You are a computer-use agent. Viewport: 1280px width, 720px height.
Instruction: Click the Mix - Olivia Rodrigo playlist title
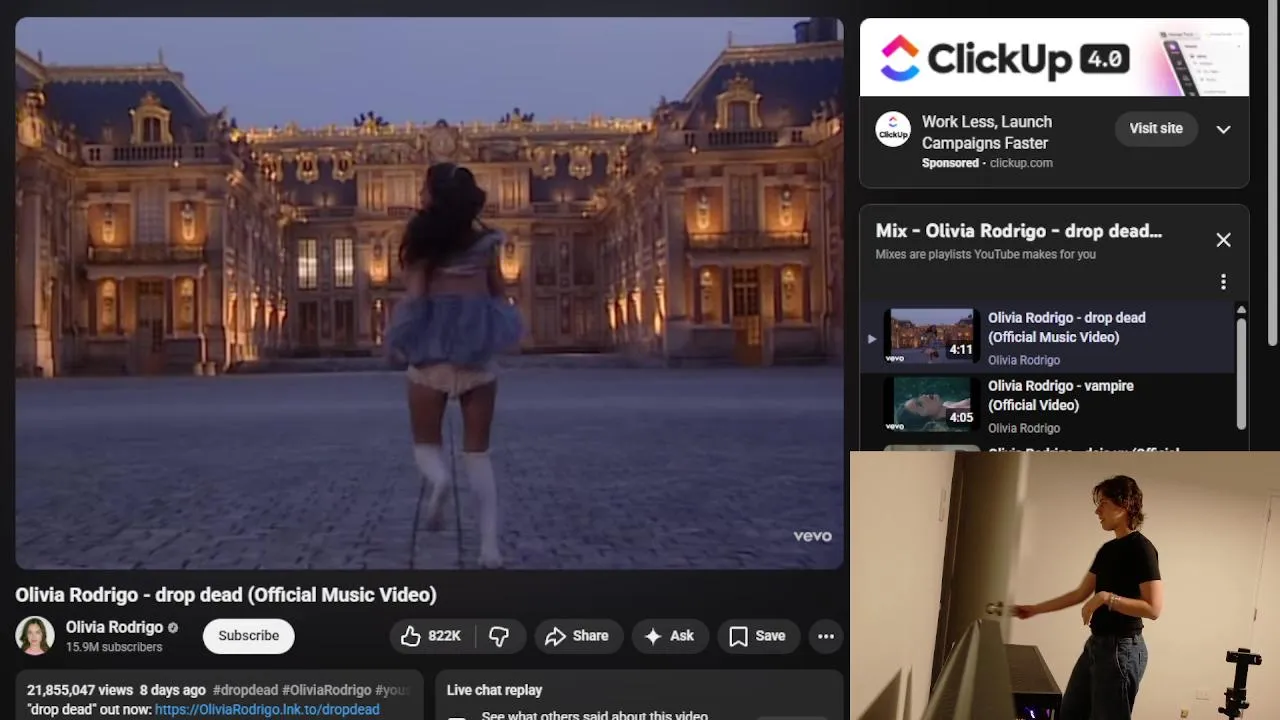[x=1019, y=231]
